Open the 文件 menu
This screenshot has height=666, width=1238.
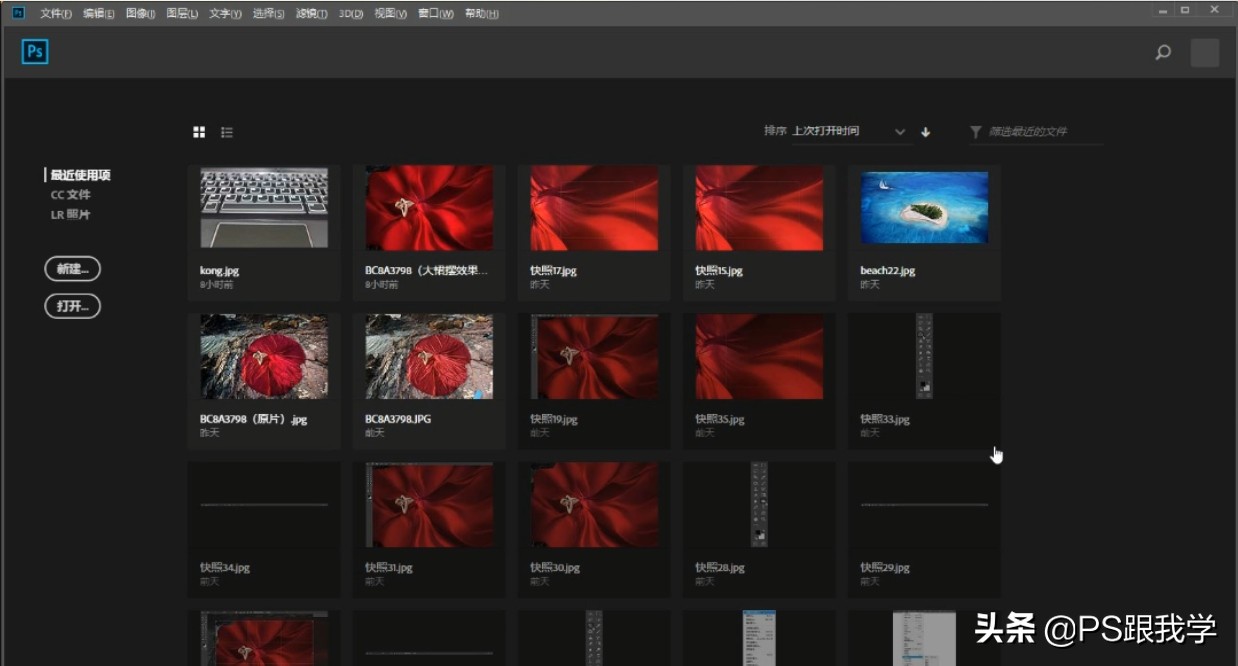point(55,13)
